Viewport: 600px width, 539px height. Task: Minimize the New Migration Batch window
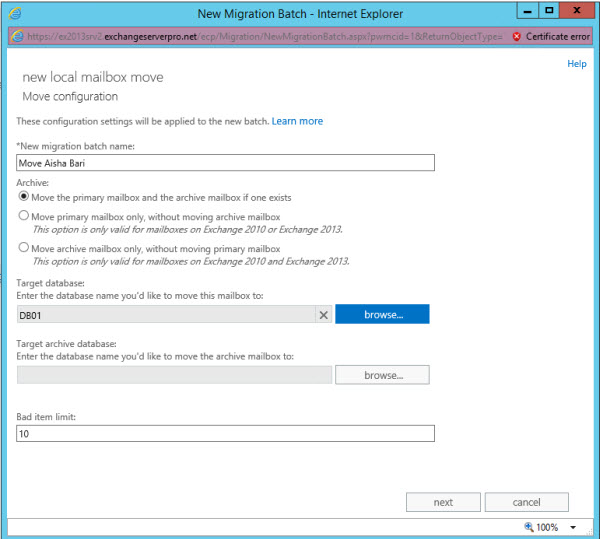coord(526,12)
